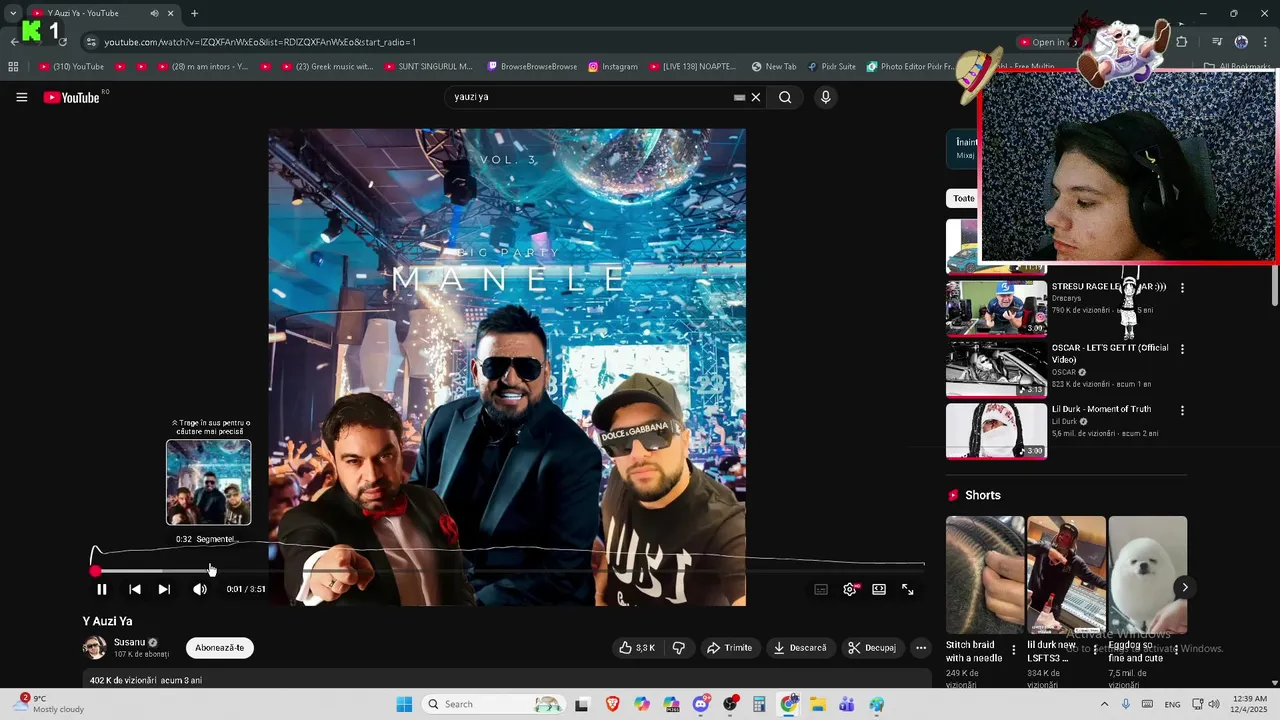Open the (310) YouTube bookmark
Viewport: 1280px width, 720px height.
(x=71, y=67)
